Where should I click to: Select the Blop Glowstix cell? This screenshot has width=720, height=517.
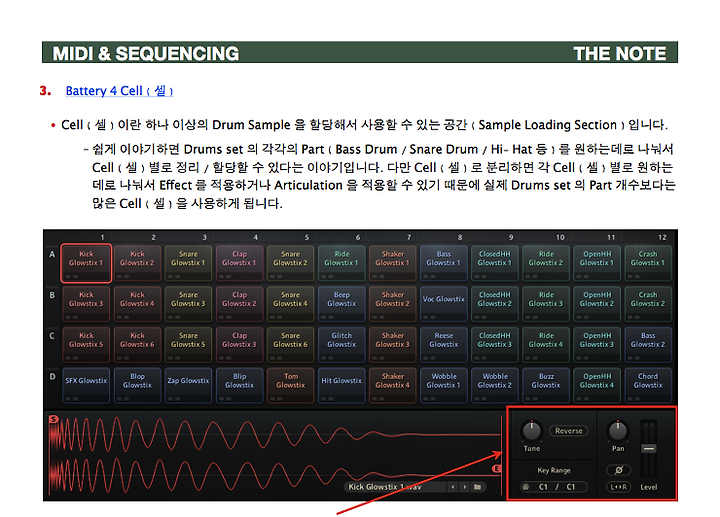[137, 385]
